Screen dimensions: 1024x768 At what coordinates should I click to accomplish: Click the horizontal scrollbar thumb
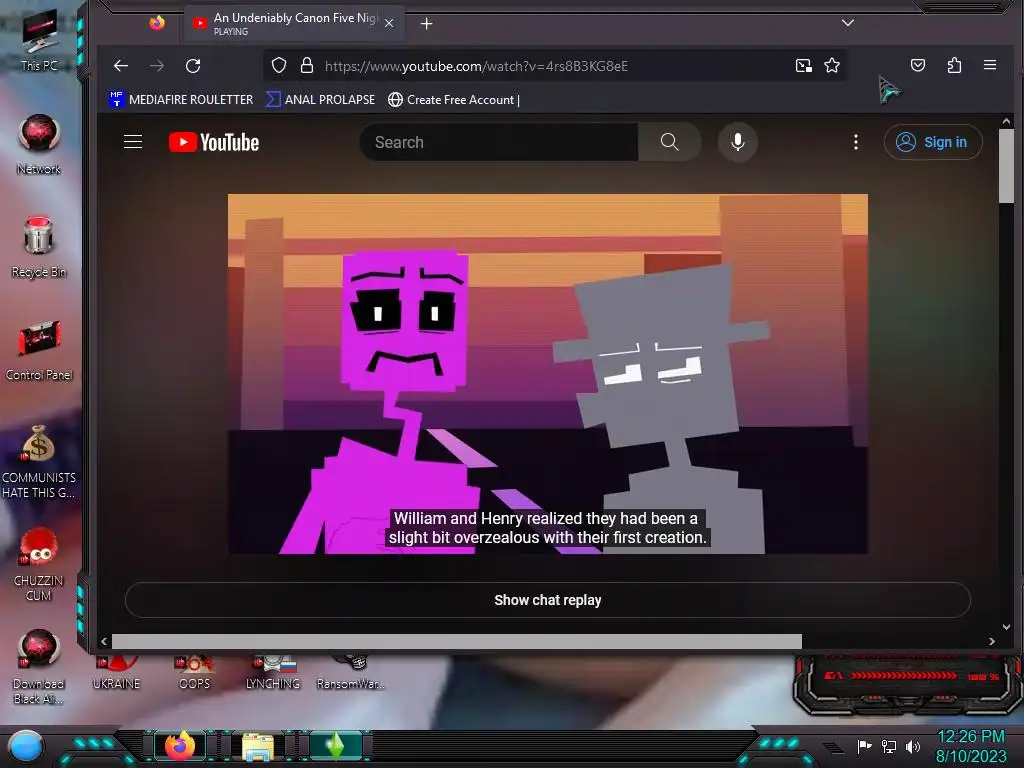(x=456, y=641)
